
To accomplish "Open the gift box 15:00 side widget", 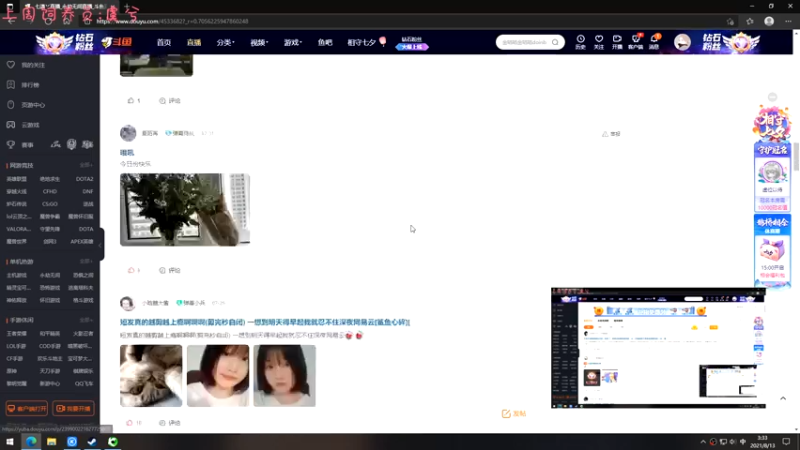I will click(772, 250).
